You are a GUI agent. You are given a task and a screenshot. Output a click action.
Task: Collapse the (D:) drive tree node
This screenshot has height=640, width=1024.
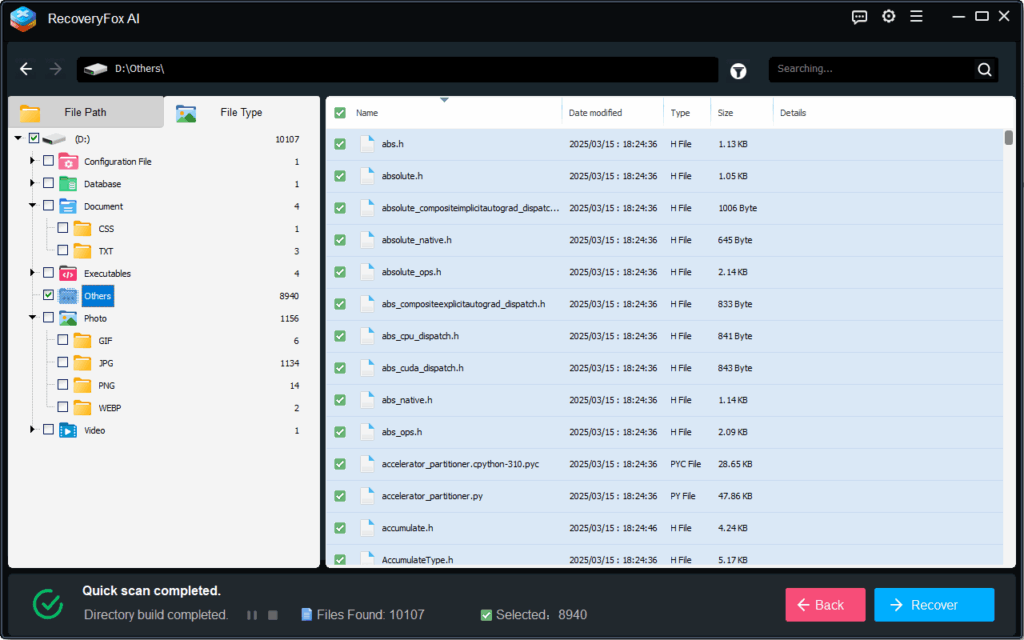point(18,138)
